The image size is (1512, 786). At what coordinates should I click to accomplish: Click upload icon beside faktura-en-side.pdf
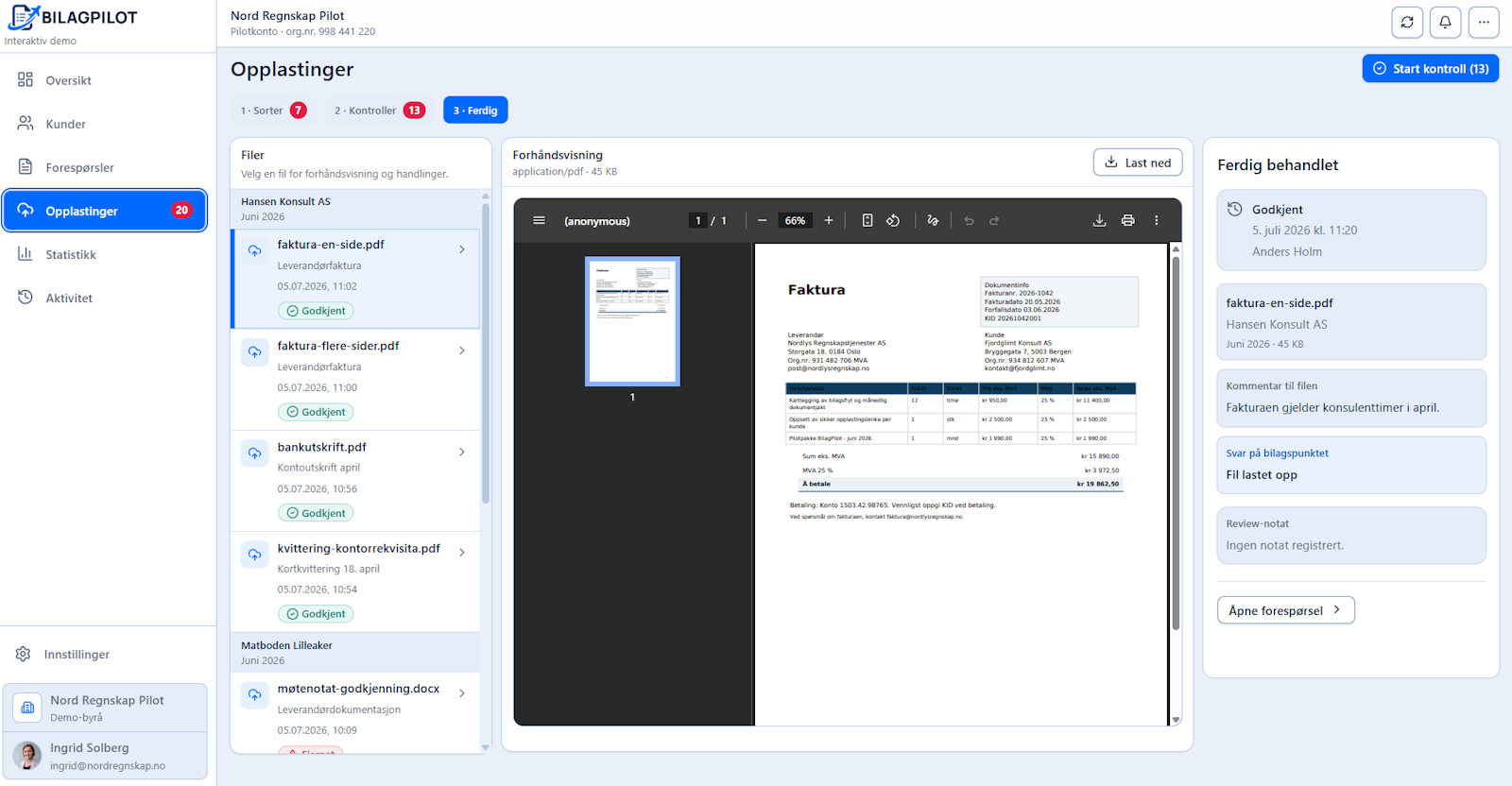(x=255, y=250)
